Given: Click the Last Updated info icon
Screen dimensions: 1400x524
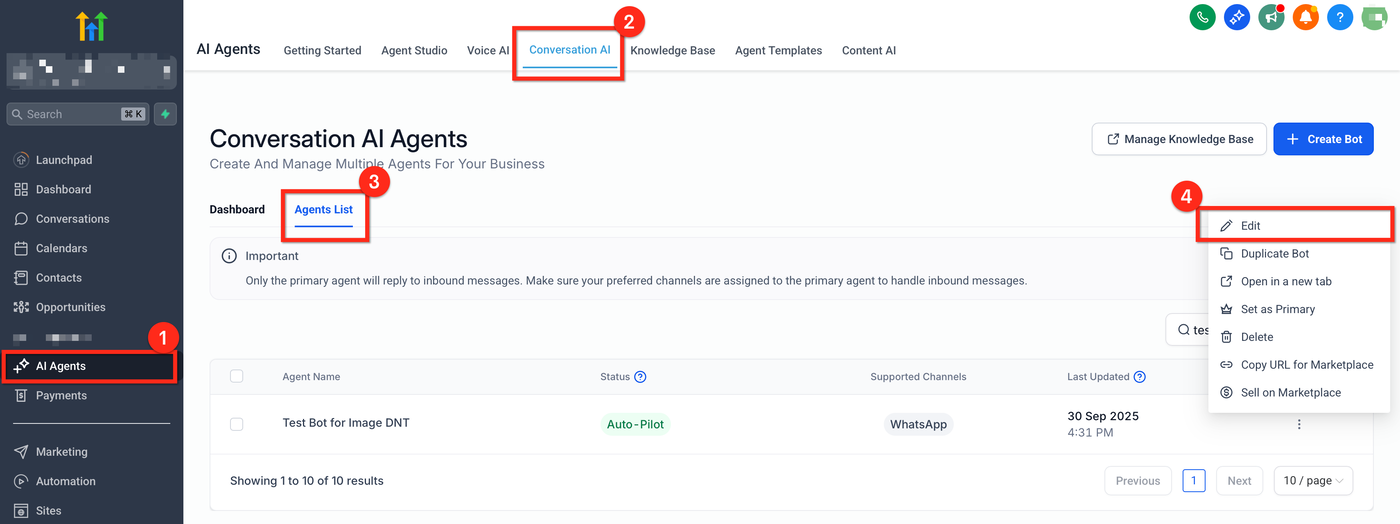Looking at the screenshot, I should [1139, 377].
